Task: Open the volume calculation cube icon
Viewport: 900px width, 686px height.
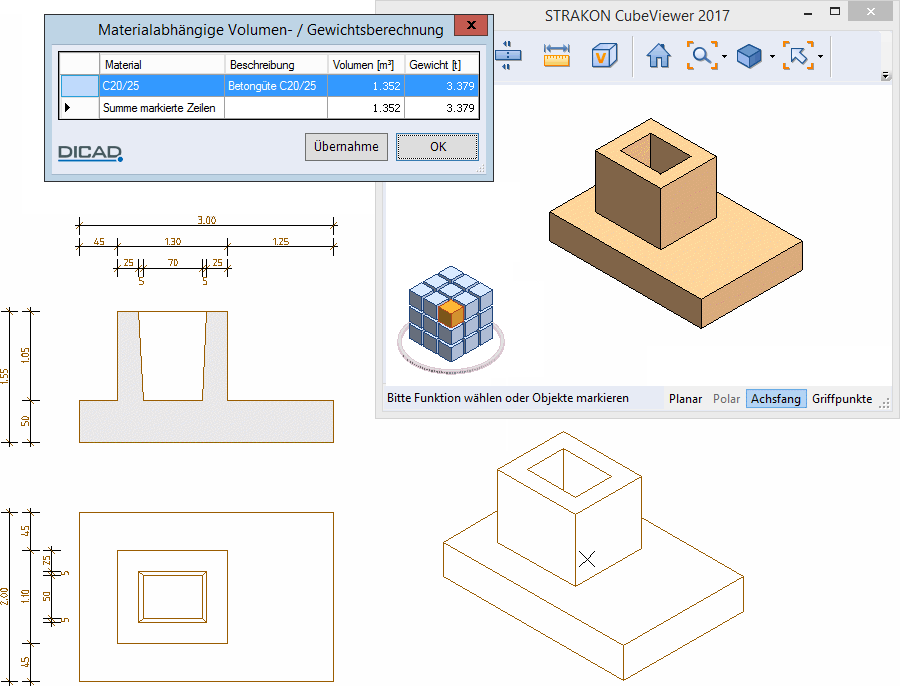Action: point(604,56)
